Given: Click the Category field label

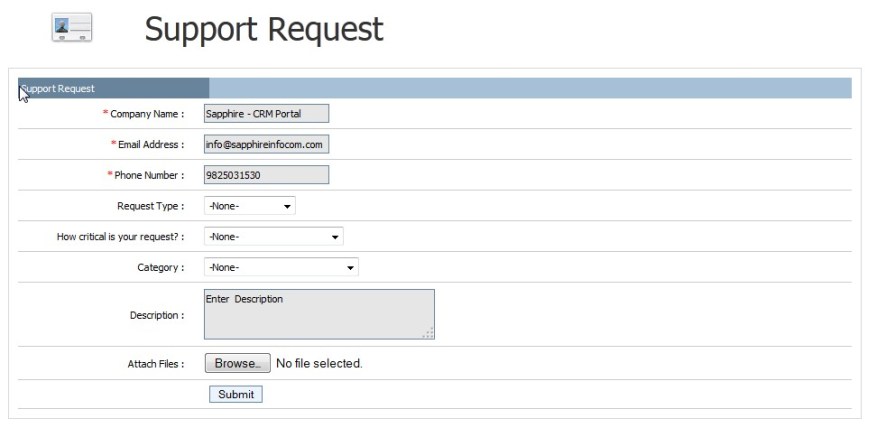Looking at the screenshot, I should [x=160, y=267].
